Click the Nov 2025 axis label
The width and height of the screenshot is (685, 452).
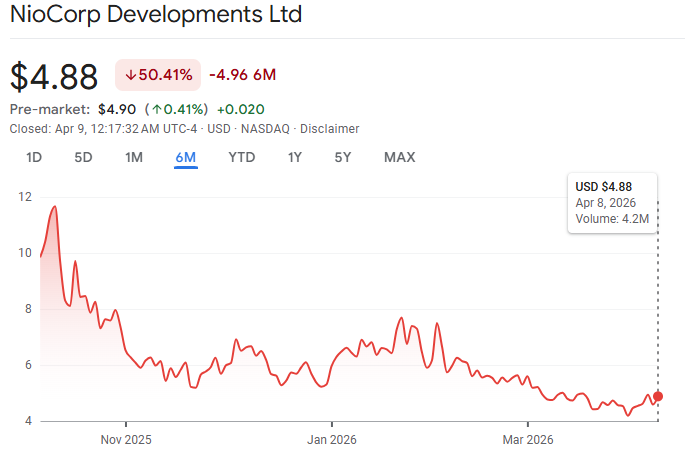point(126,439)
